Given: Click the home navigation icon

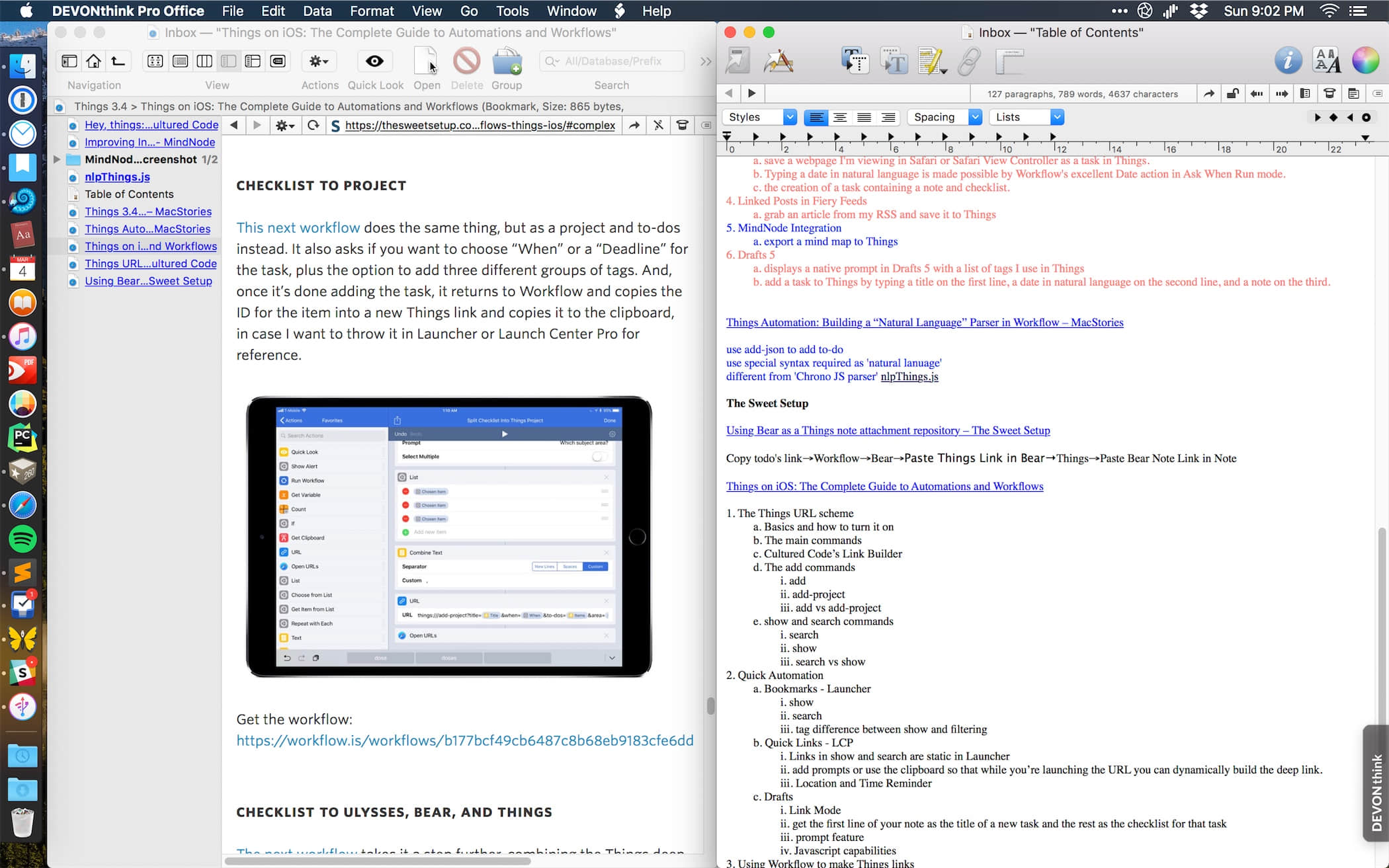Looking at the screenshot, I should point(94,61).
